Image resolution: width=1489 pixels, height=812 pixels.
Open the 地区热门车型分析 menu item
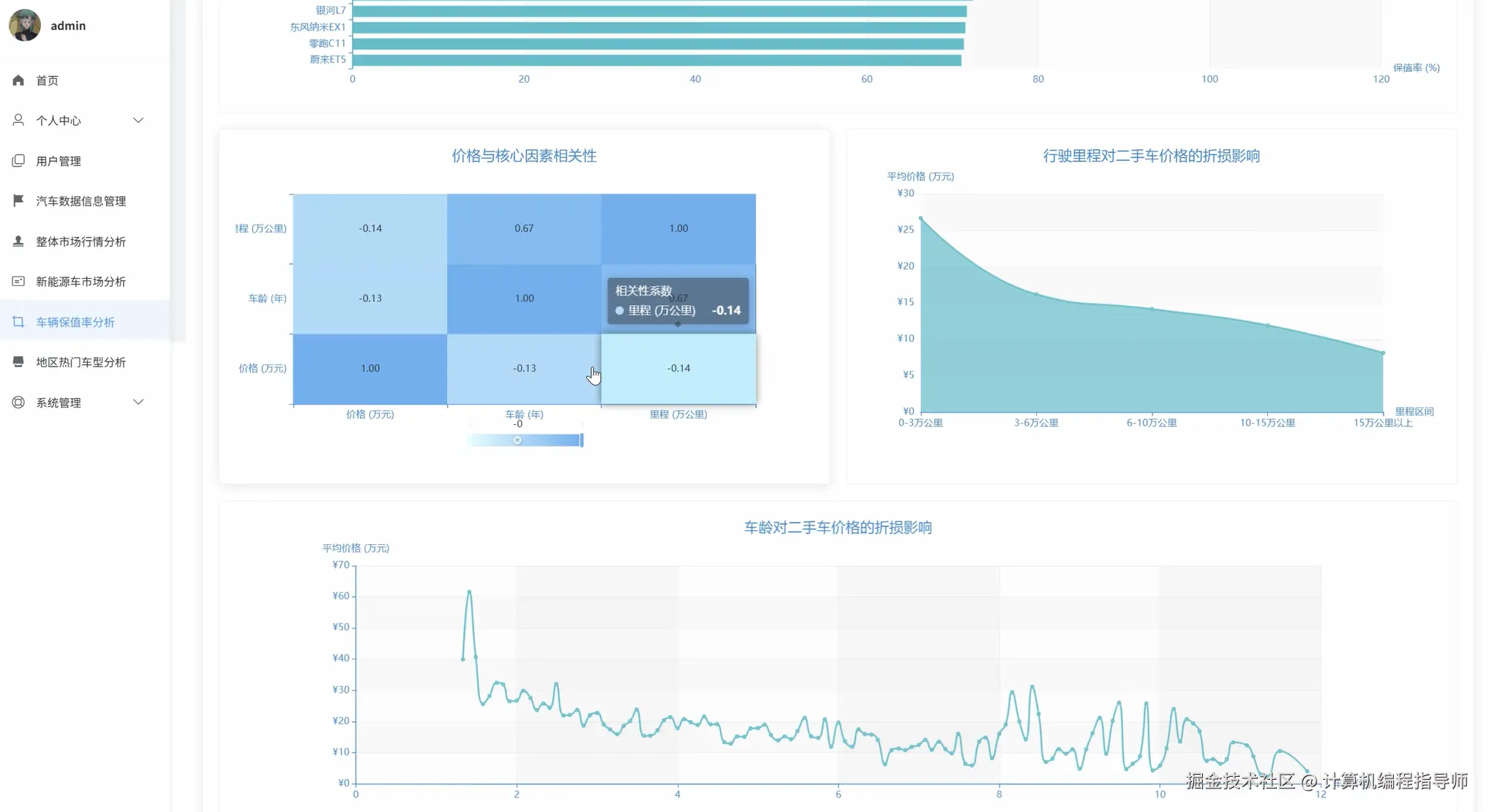coord(80,362)
